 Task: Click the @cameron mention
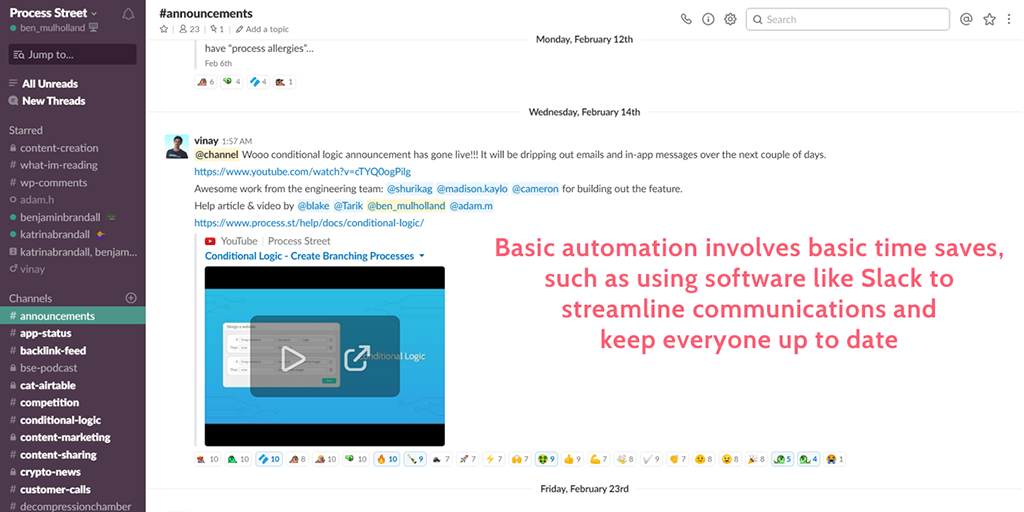click(535, 189)
